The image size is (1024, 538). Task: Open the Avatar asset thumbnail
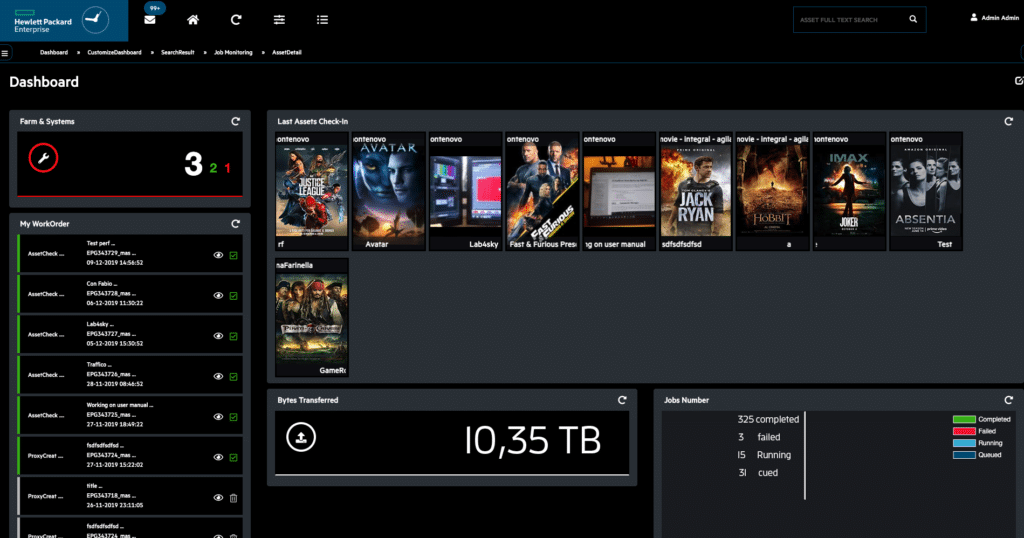tap(389, 191)
